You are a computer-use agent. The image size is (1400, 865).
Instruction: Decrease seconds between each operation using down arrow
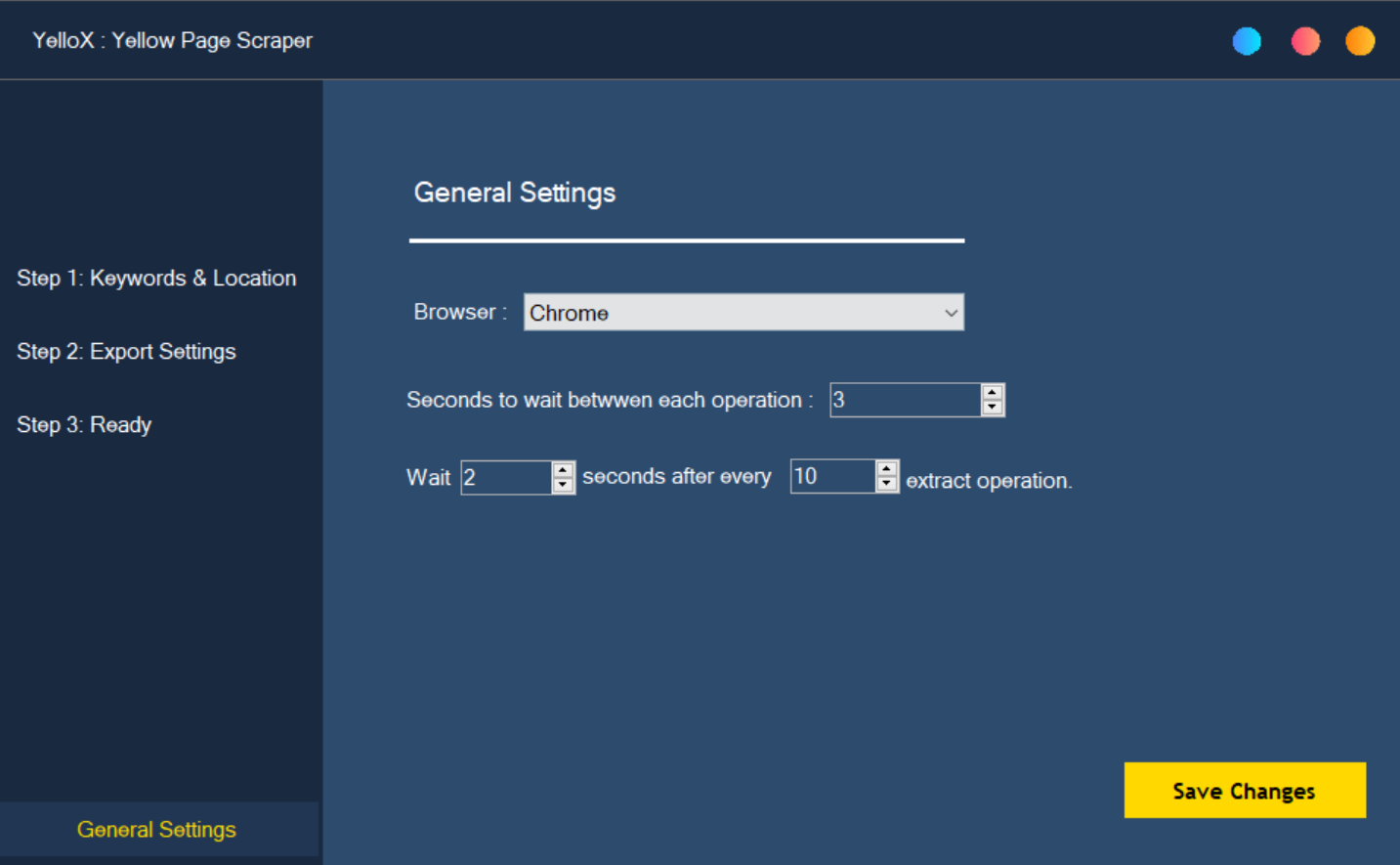pos(992,408)
